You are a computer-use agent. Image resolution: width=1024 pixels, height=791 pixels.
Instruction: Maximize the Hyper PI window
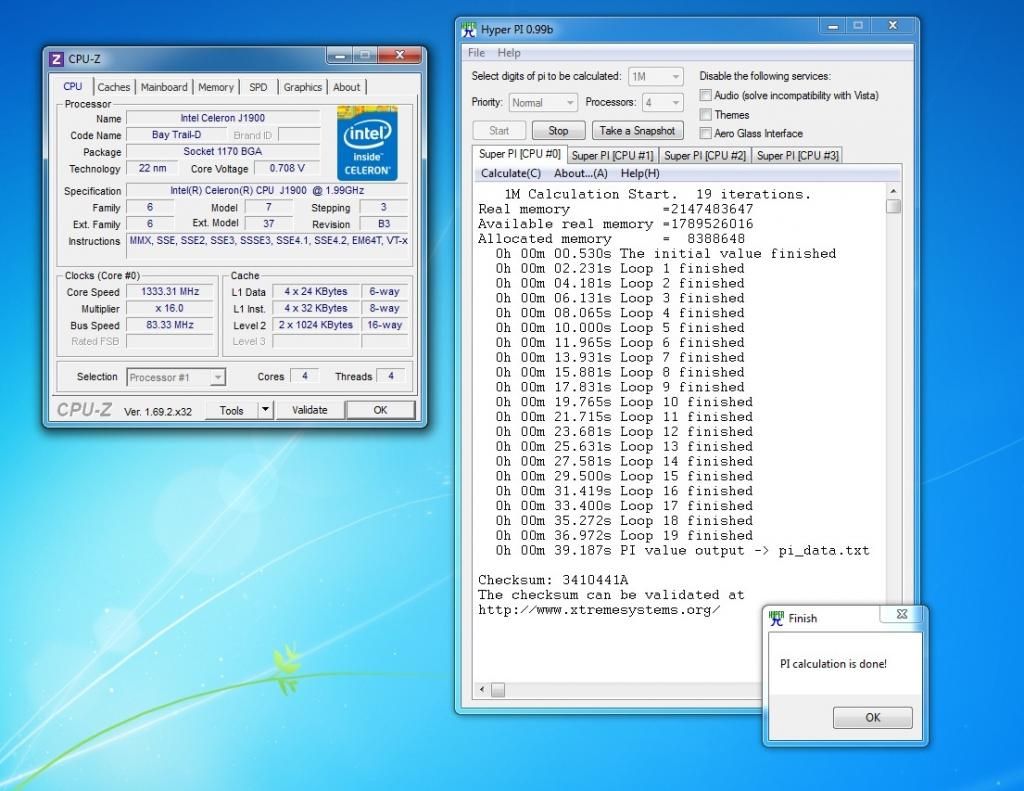858,26
